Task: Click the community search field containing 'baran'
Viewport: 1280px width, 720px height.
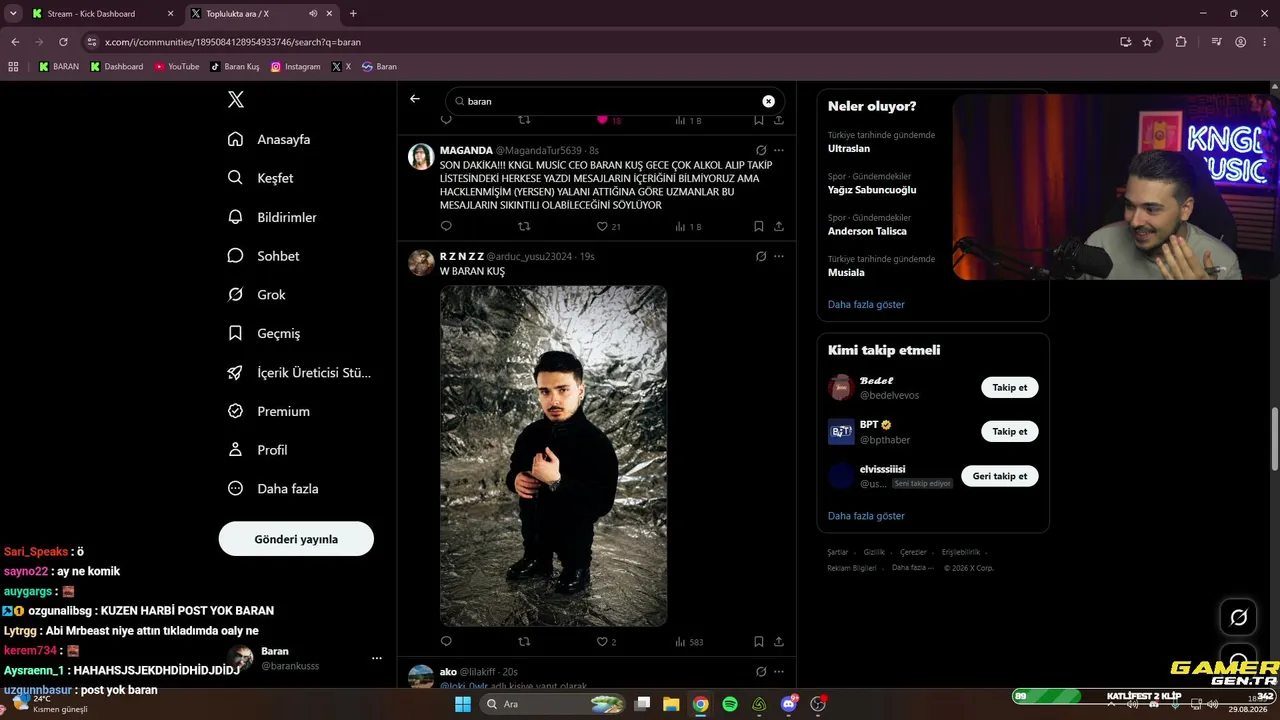Action: coord(614,101)
